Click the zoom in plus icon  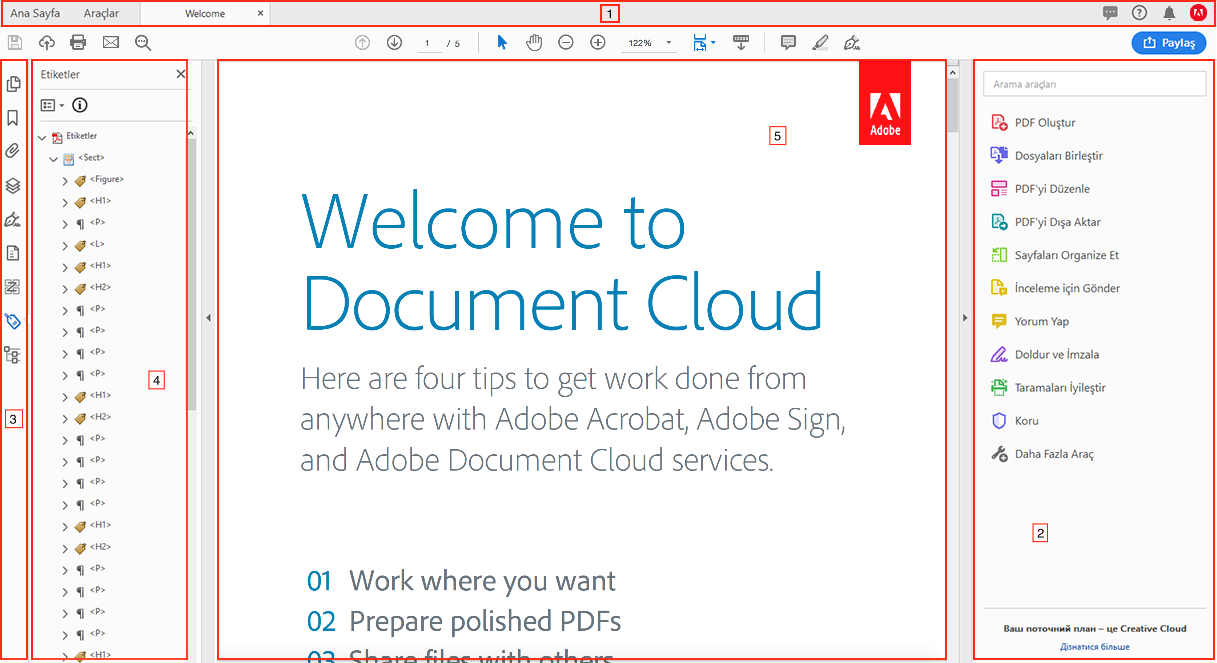click(598, 43)
